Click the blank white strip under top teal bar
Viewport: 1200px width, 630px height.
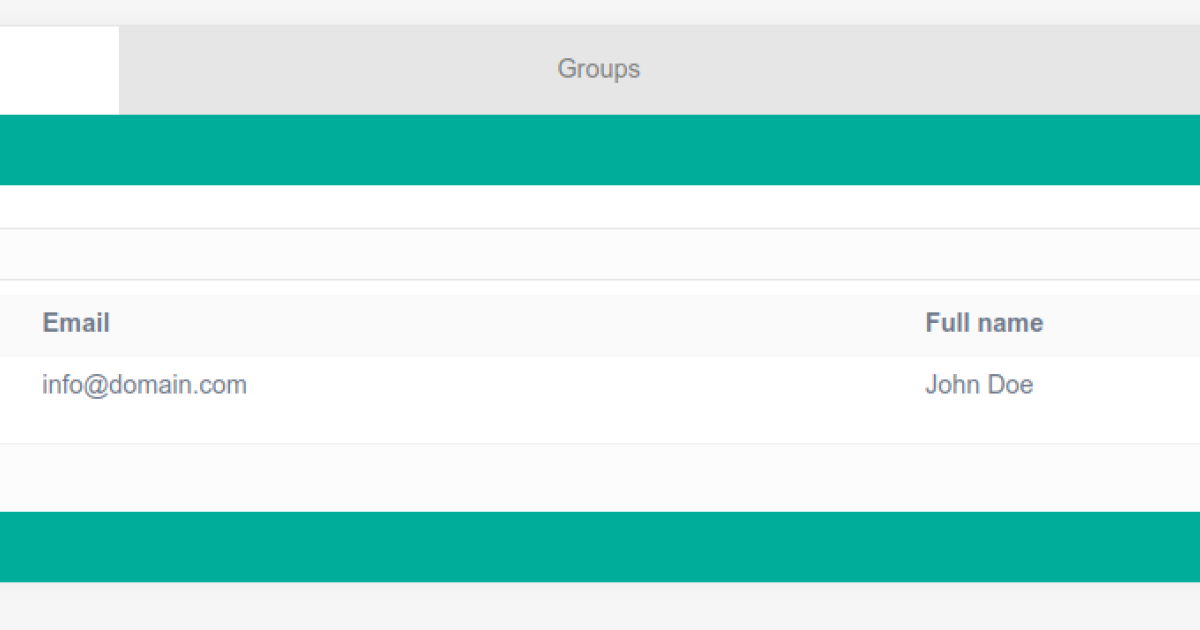[x=600, y=207]
